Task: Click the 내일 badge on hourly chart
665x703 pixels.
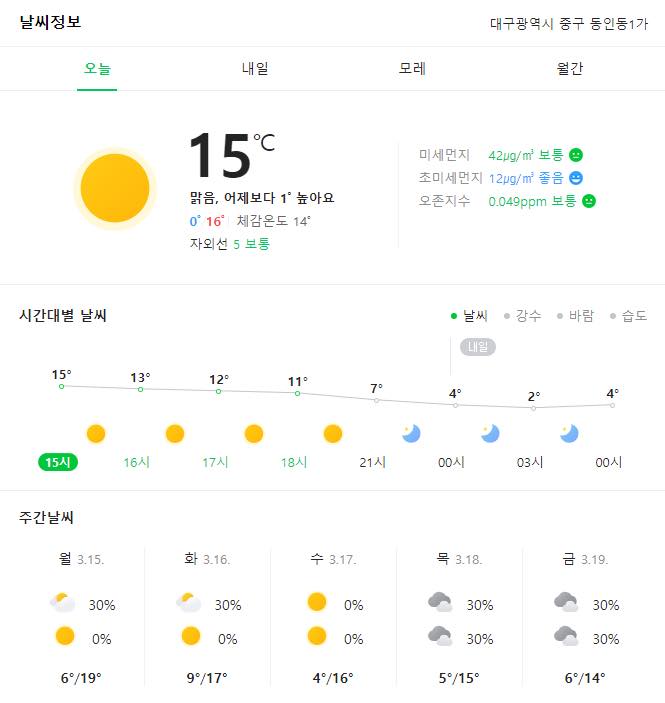Action: pyautogui.click(x=478, y=347)
